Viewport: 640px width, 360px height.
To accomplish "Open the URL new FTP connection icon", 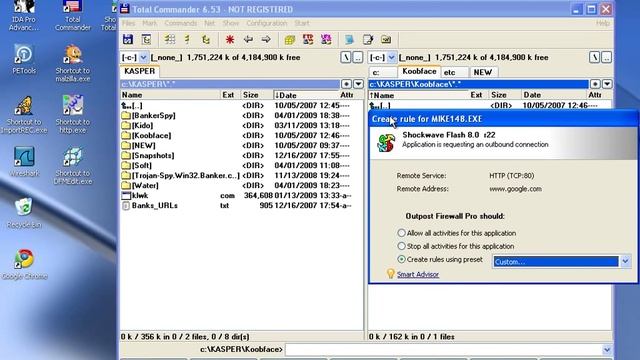I will (326, 39).
